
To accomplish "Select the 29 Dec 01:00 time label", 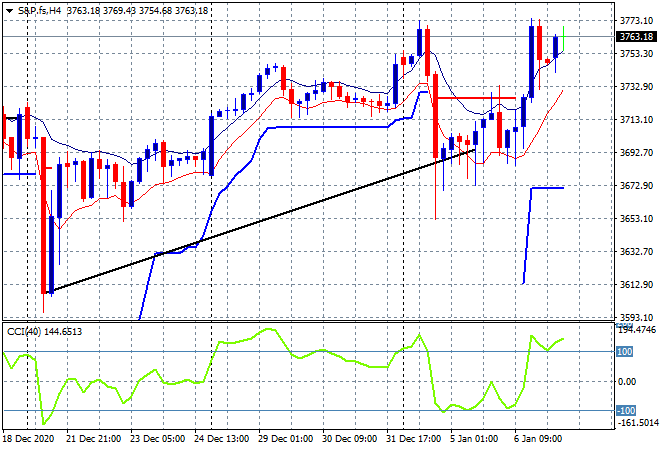I will pyautogui.click(x=285, y=439).
